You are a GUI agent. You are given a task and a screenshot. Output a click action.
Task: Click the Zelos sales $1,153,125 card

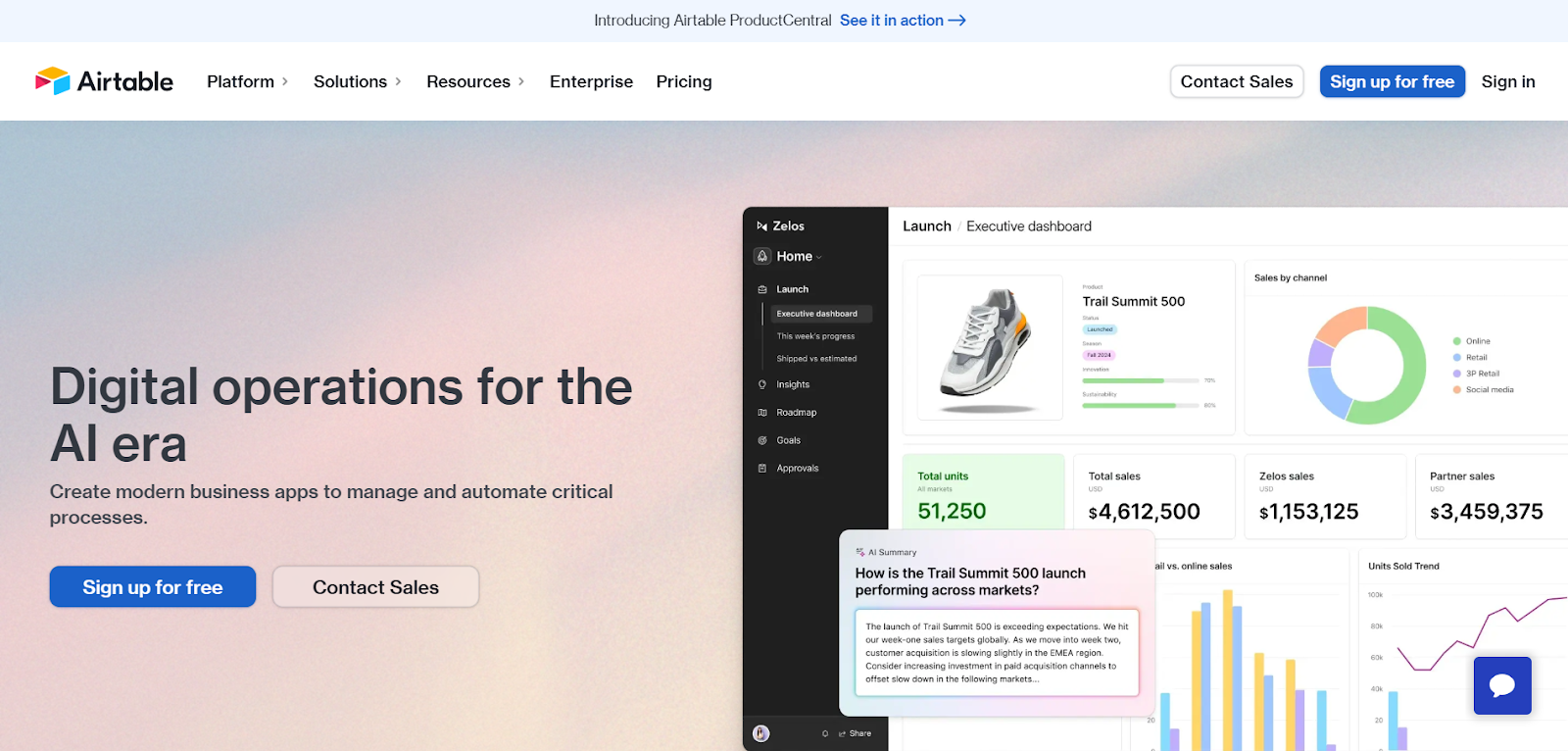click(1325, 496)
